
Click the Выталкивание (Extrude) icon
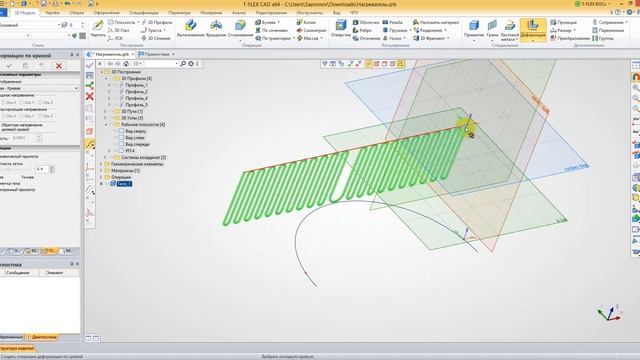190,26
